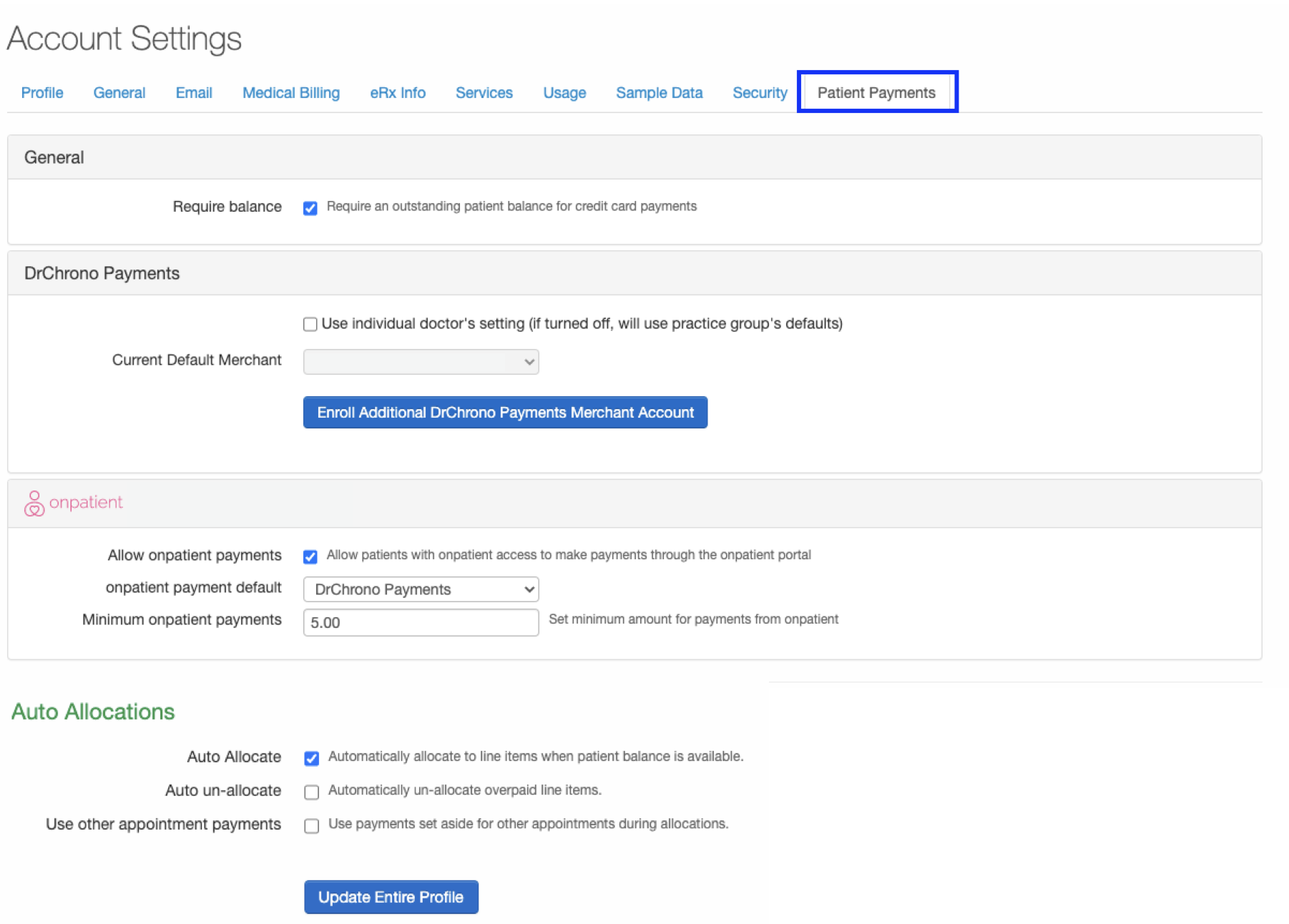The height and width of the screenshot is (924, 1289).
Task: Open the Services tab
Action: [x=484, y=93]
